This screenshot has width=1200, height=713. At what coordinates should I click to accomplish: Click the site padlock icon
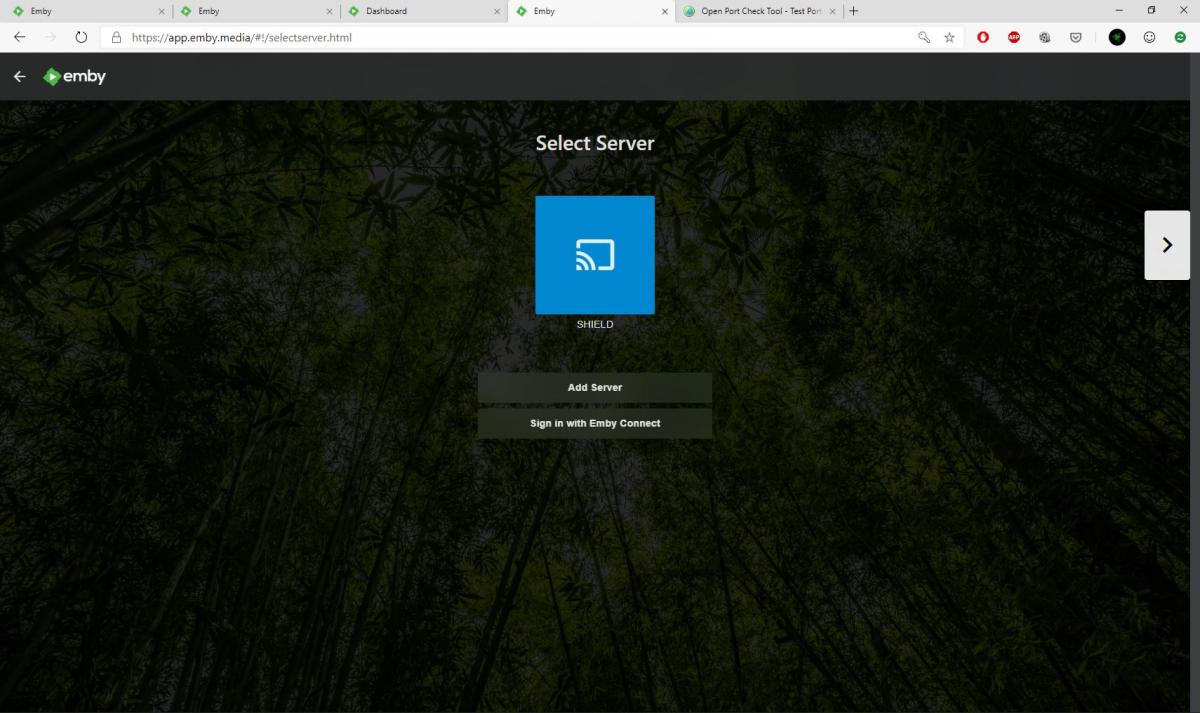pyautogui.click(x=116, y=38)
